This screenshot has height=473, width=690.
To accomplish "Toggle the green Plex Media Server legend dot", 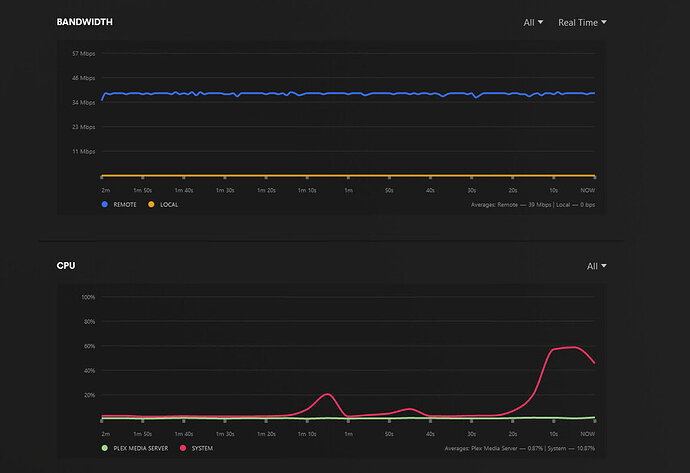I will pos(105,448).
